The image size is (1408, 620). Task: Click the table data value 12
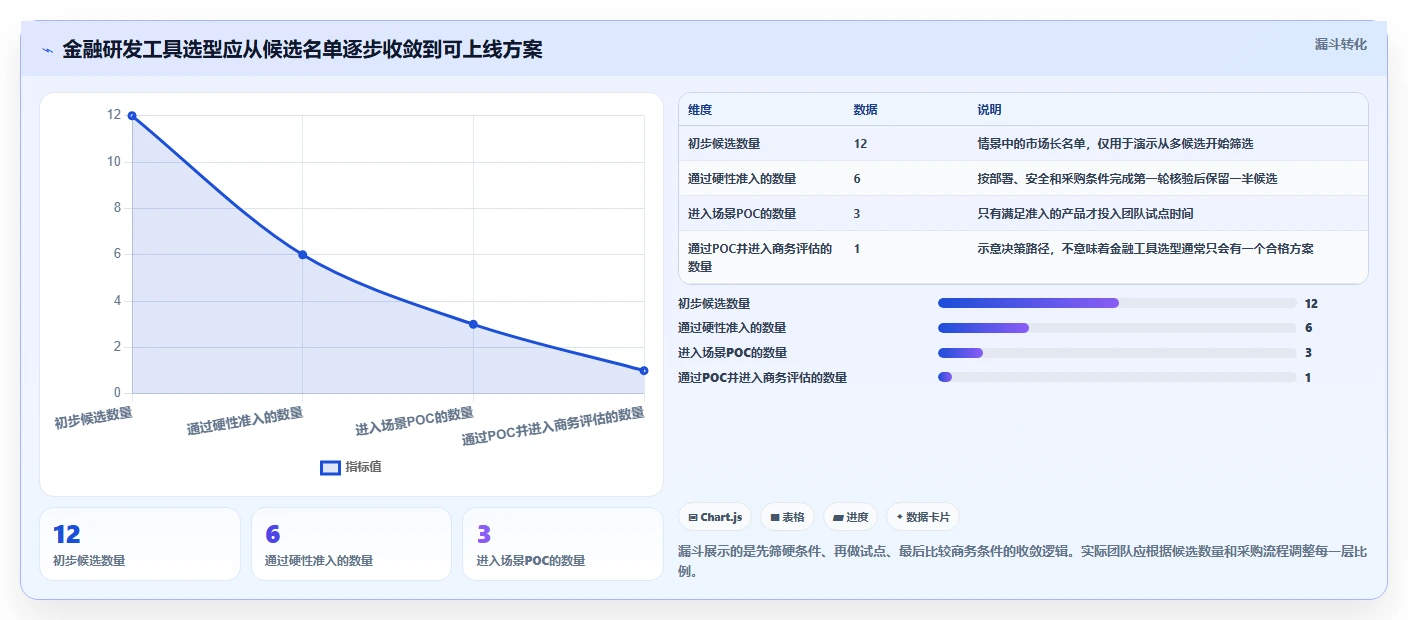(x=861, y=144)
